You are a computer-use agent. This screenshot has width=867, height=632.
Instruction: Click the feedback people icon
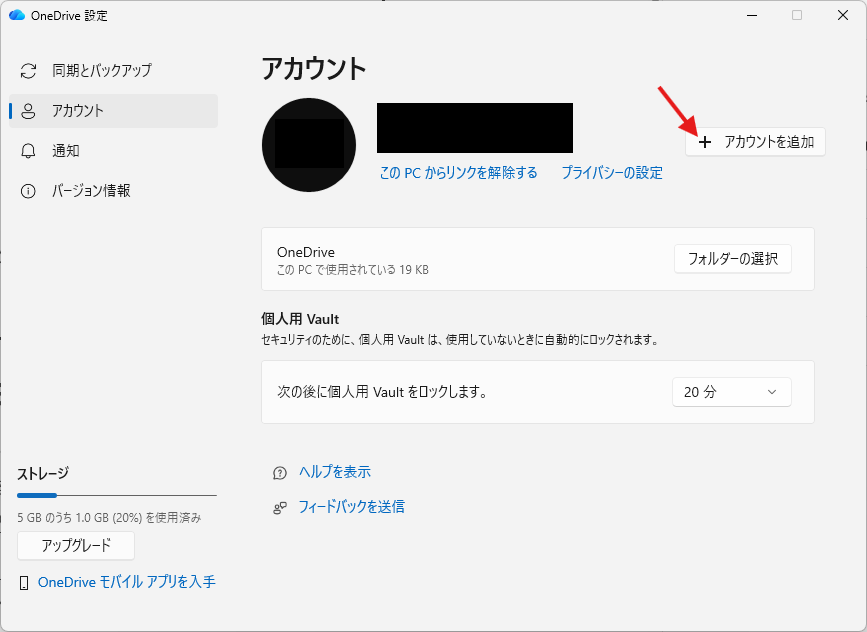pyautogui.click(x=280, y=508)
